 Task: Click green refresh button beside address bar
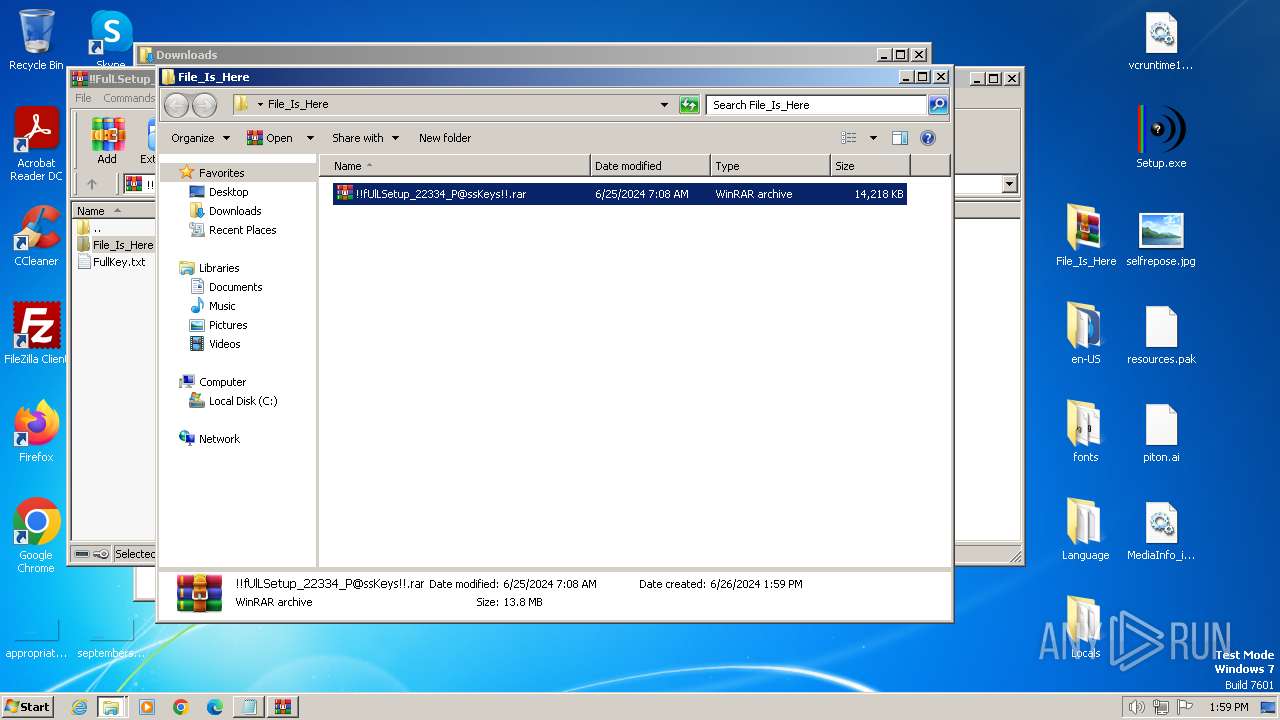click(x=689, y=105)
